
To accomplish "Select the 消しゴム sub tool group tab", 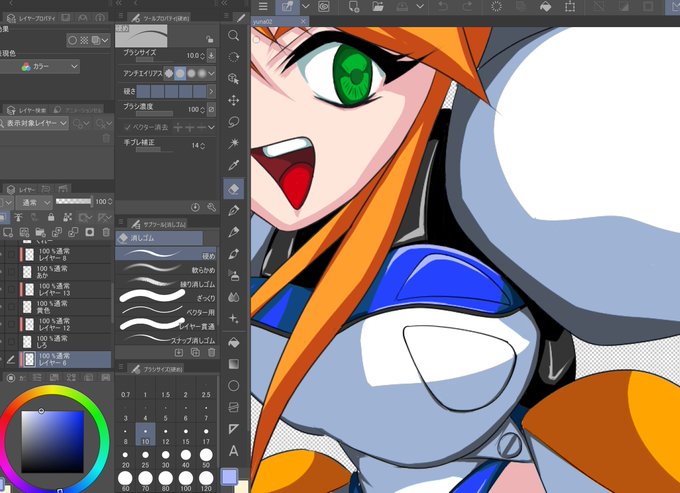I will [x=160, y=238].
